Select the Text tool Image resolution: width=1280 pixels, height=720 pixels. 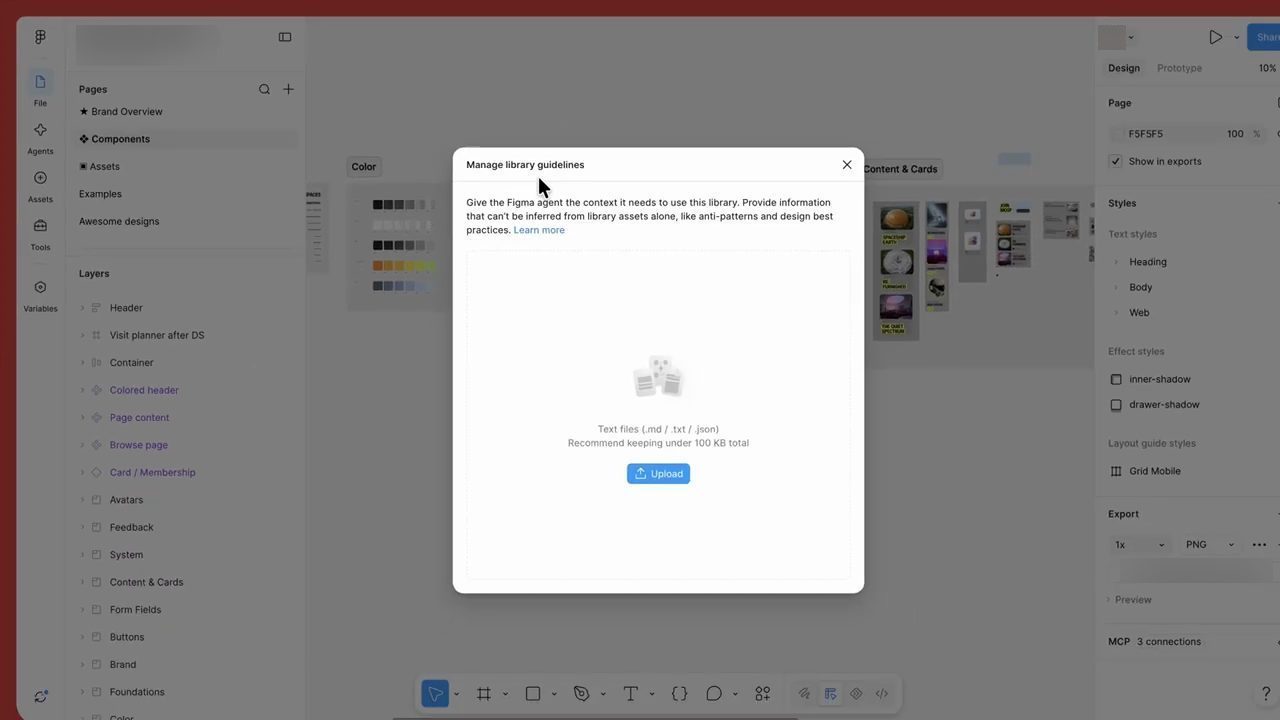click(631, 694)
